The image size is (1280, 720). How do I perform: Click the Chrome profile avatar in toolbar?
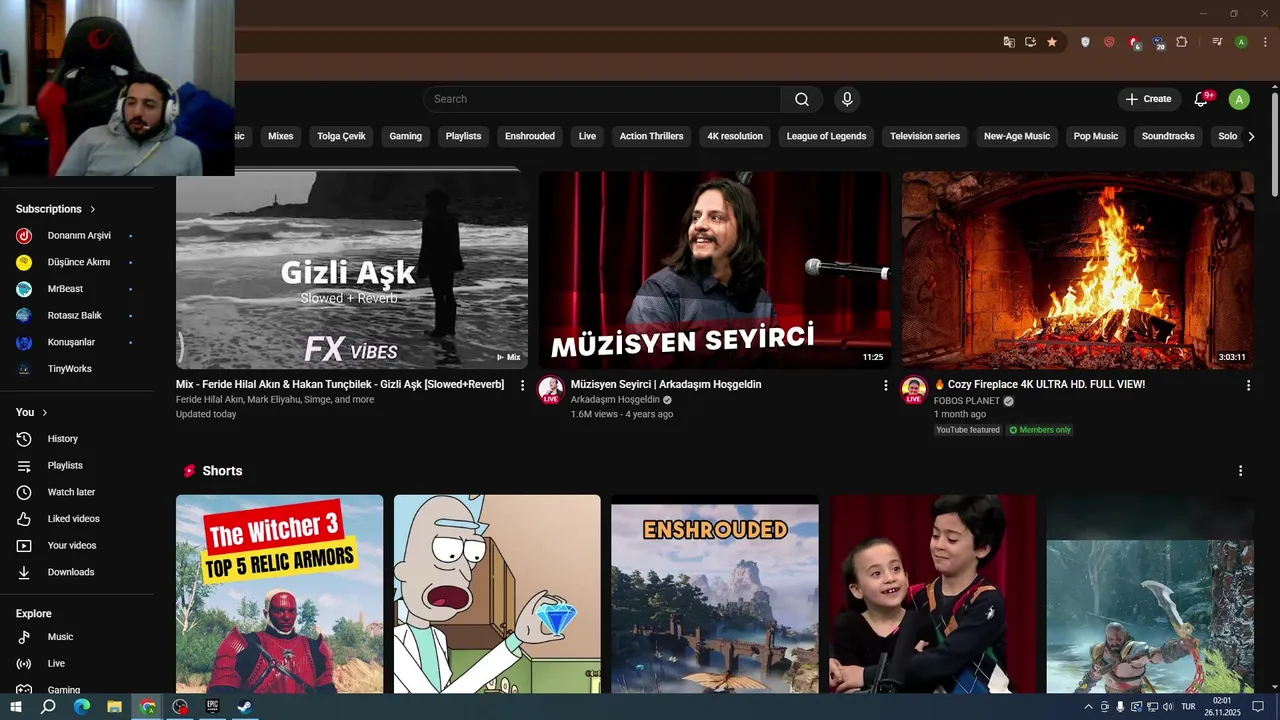1241,42
